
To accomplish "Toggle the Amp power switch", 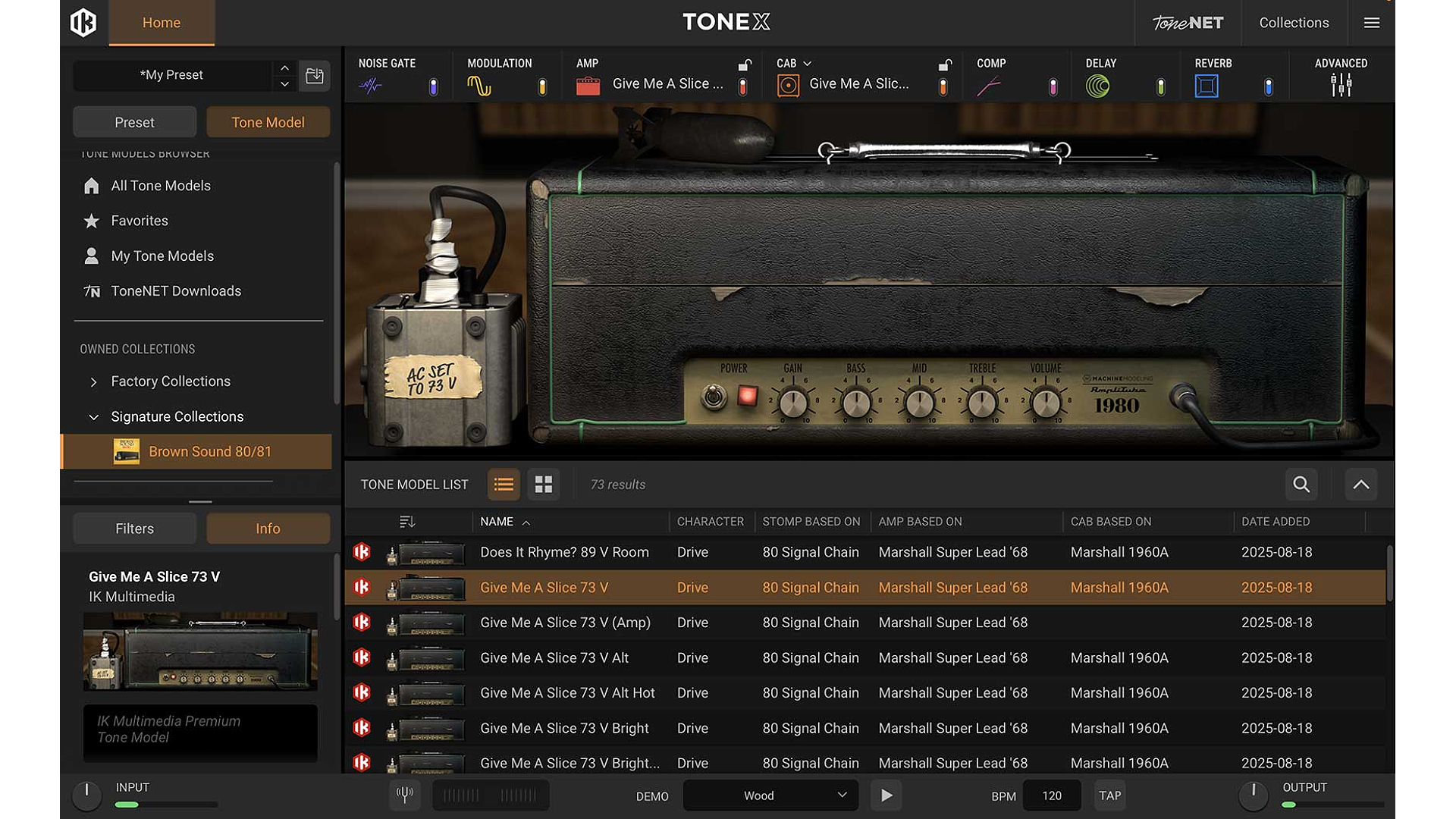I will [x=742, y=86].
